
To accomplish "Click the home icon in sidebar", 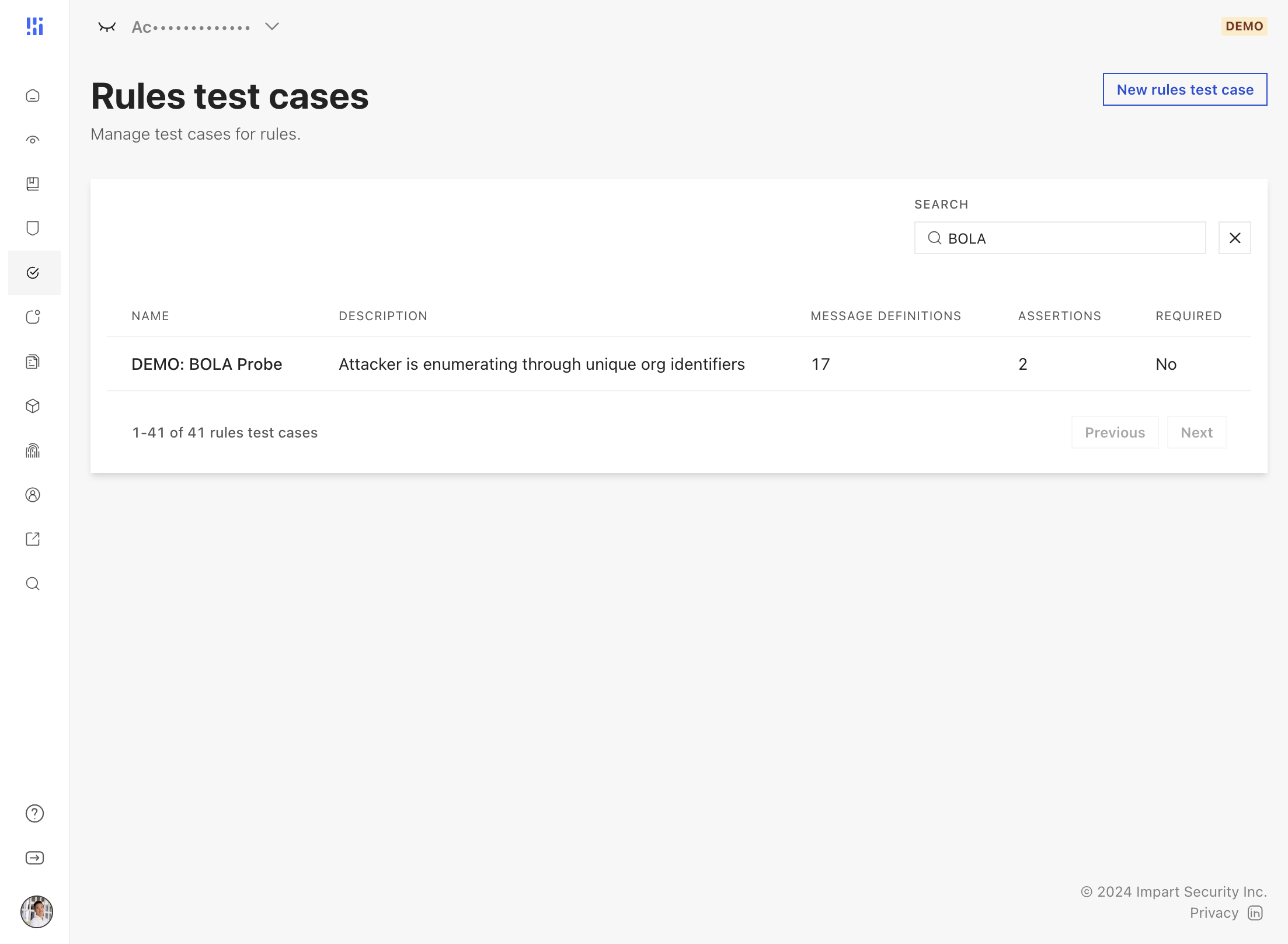I will click(x=33, y=95).
